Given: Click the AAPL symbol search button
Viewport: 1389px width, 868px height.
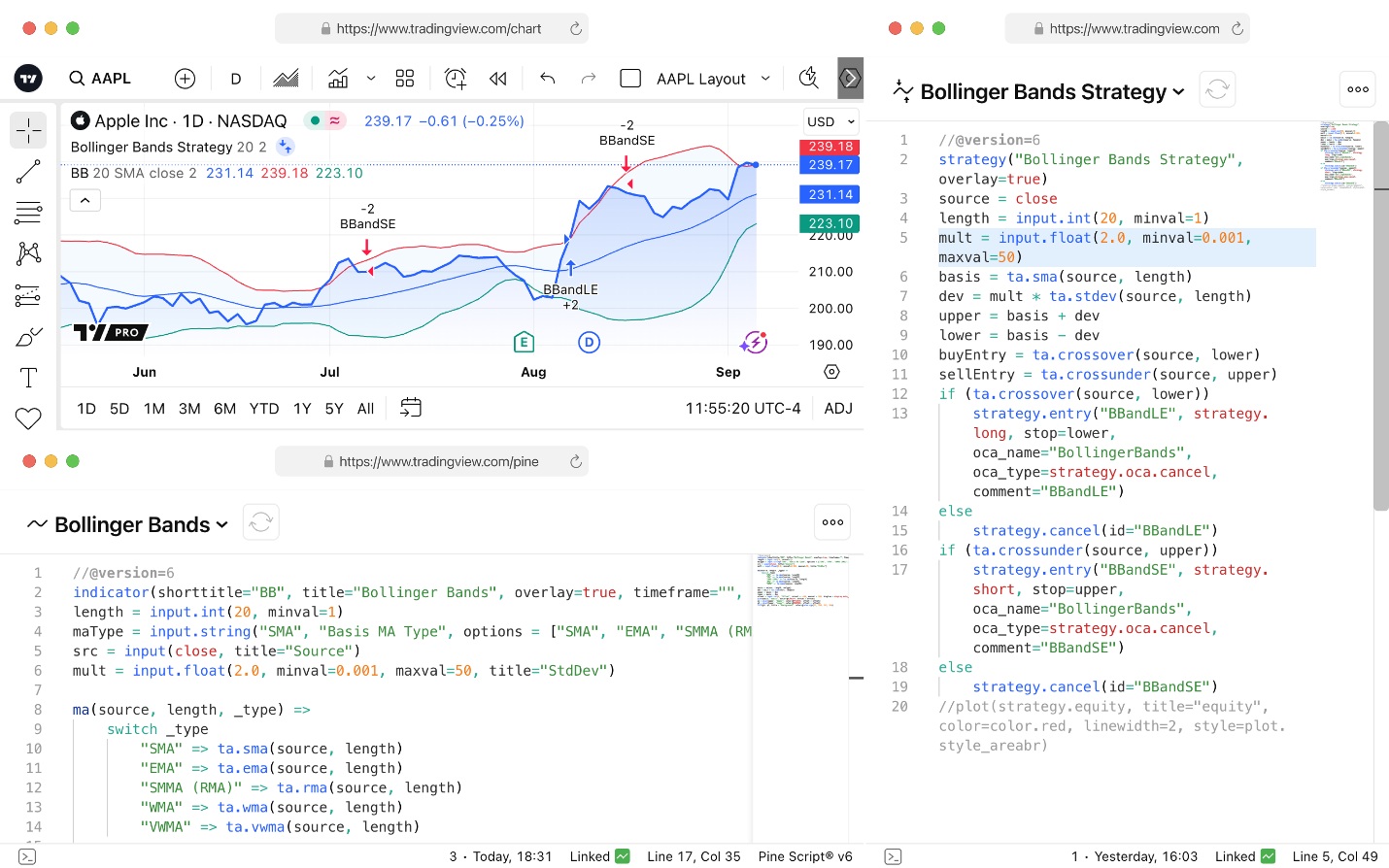Looking at the screenshot, I should 100,79.
